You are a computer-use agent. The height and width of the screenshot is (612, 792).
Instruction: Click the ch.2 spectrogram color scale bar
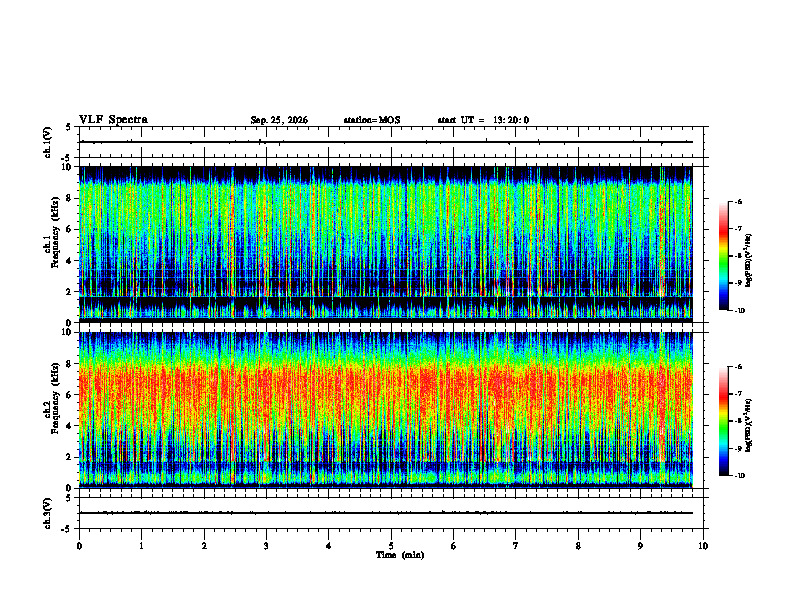tap(723, 421)
